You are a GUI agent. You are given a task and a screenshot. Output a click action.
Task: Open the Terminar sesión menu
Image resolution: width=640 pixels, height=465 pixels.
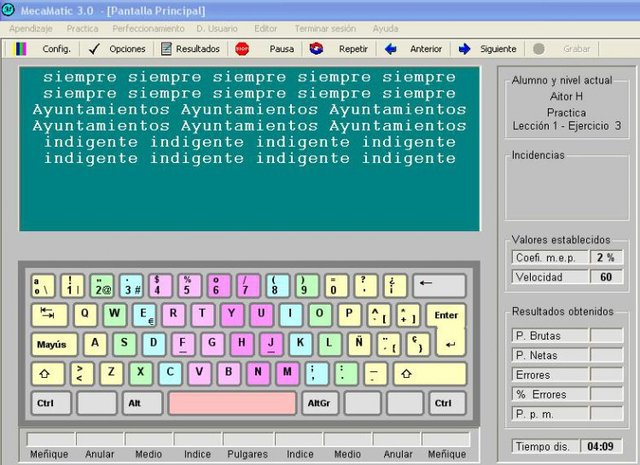coord(325,29)
